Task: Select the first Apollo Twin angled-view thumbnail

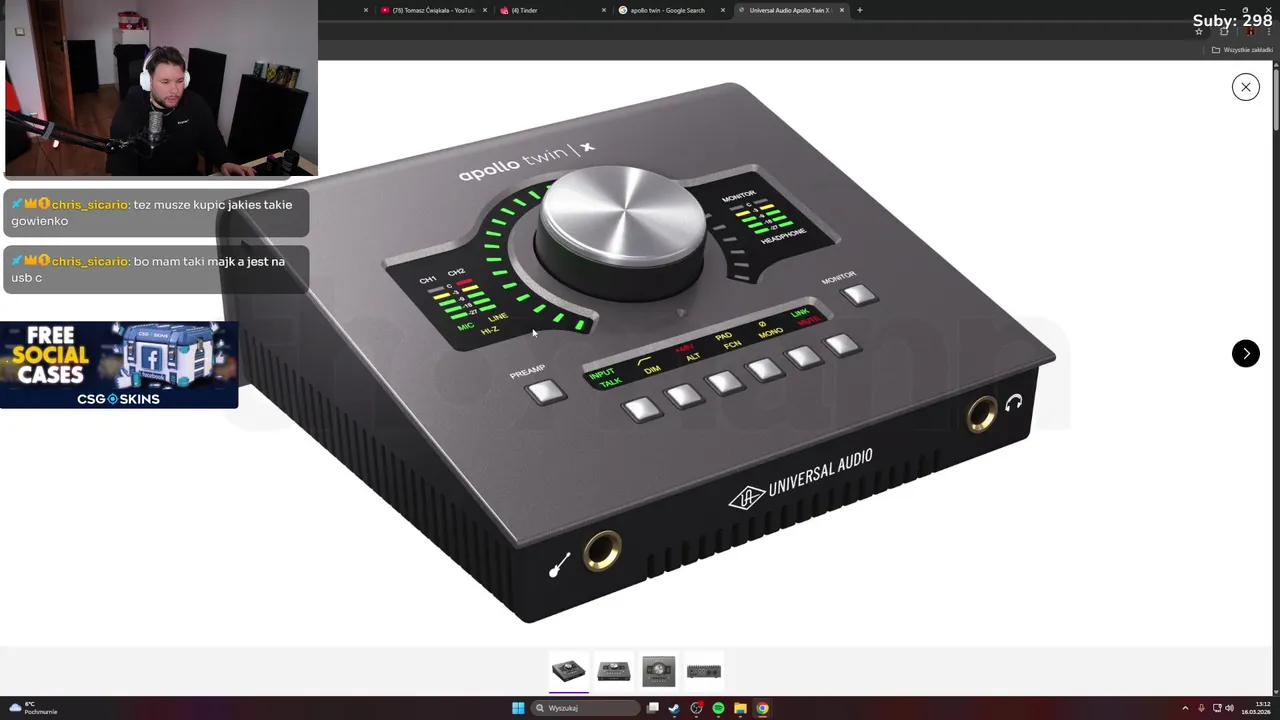Action: [569, 671]
